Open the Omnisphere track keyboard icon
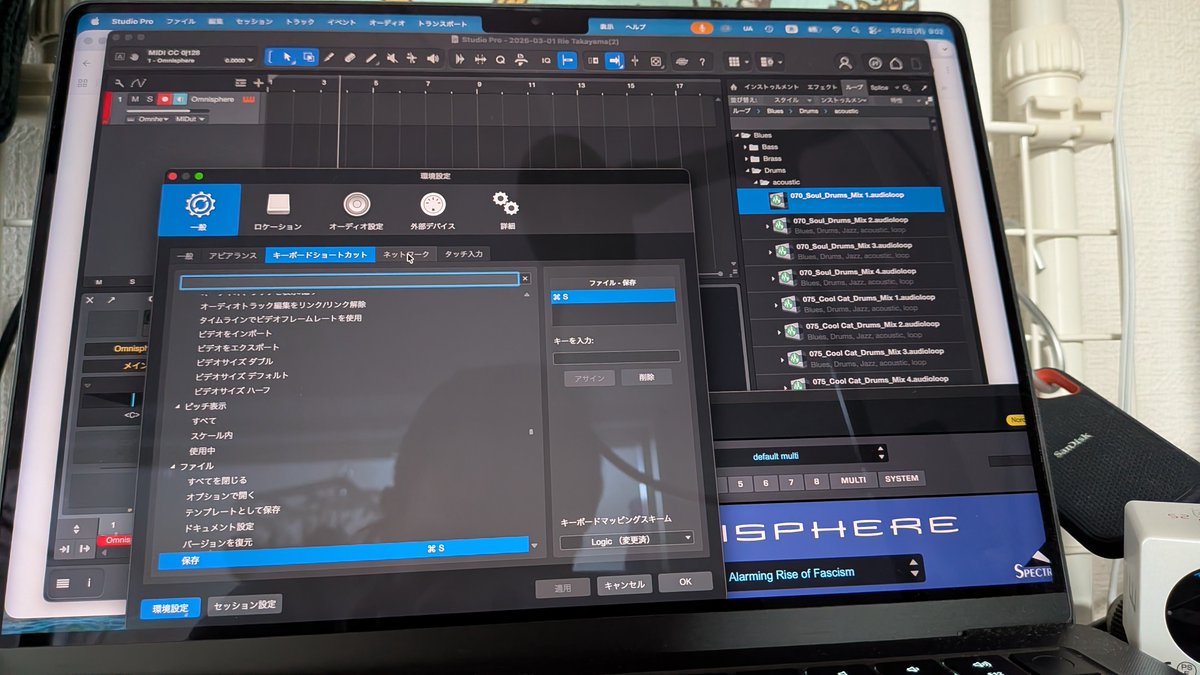The width and height of the screenshot is (1200, 675). click(x=247, y=99)
